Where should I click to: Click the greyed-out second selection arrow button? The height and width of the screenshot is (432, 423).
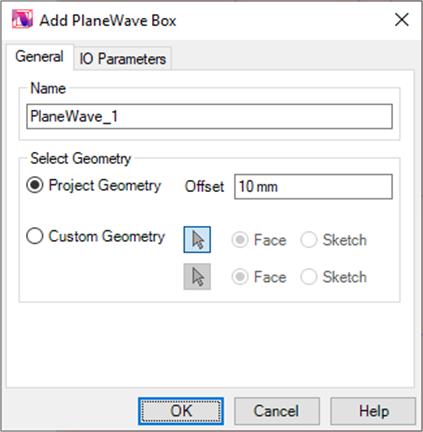[197, 277]
